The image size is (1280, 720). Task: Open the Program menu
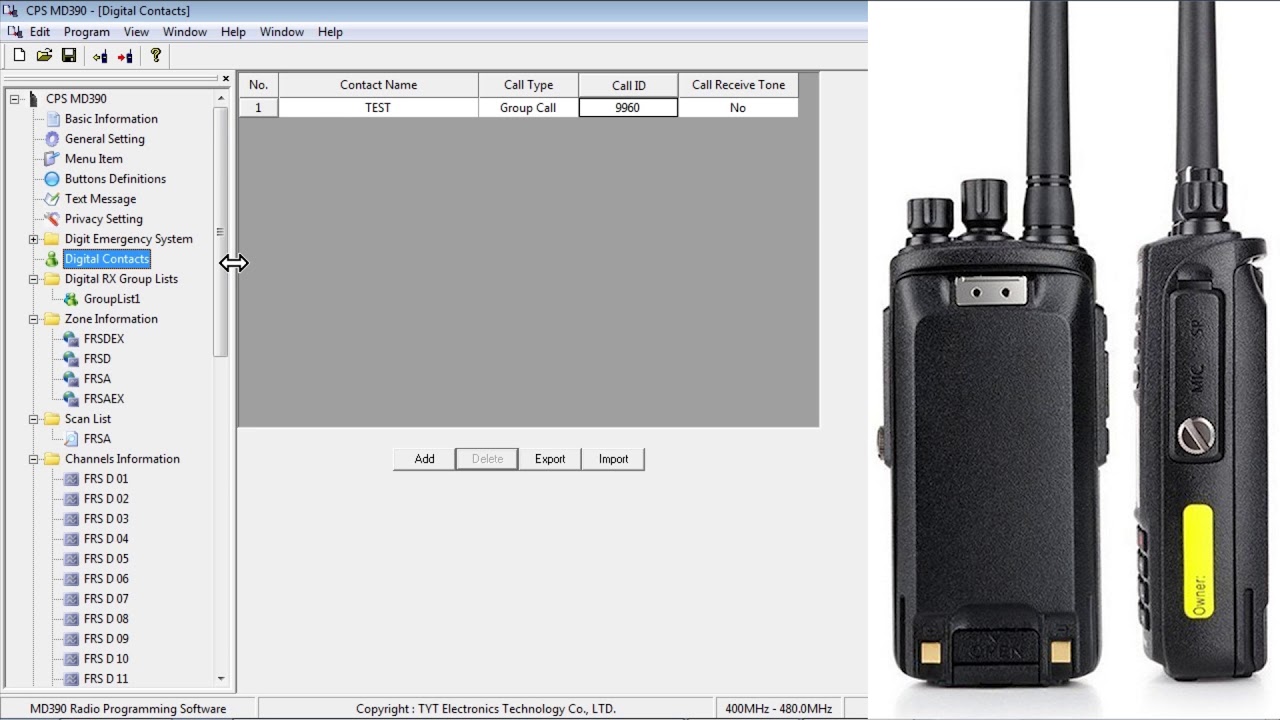[x=87, y=32]
